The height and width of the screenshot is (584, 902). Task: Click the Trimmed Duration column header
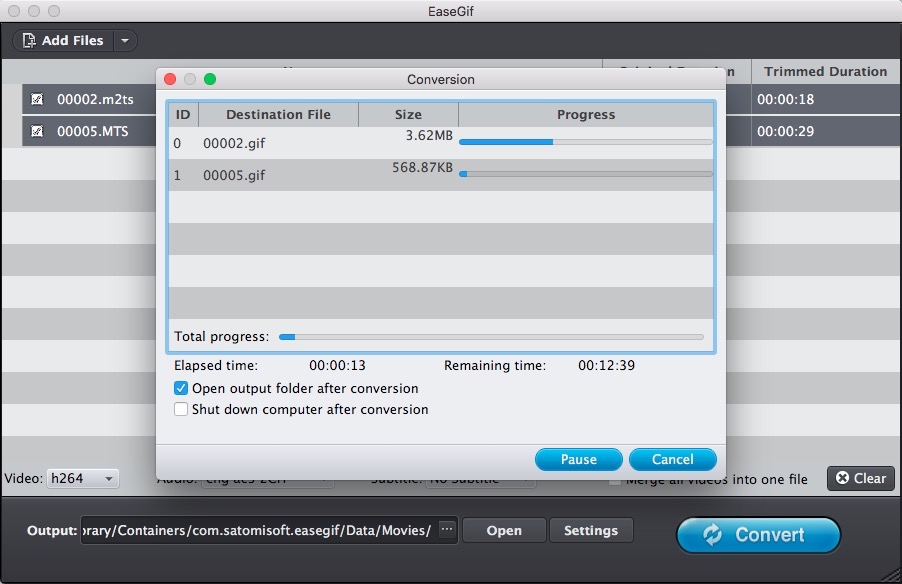click(x=825, y=71)
